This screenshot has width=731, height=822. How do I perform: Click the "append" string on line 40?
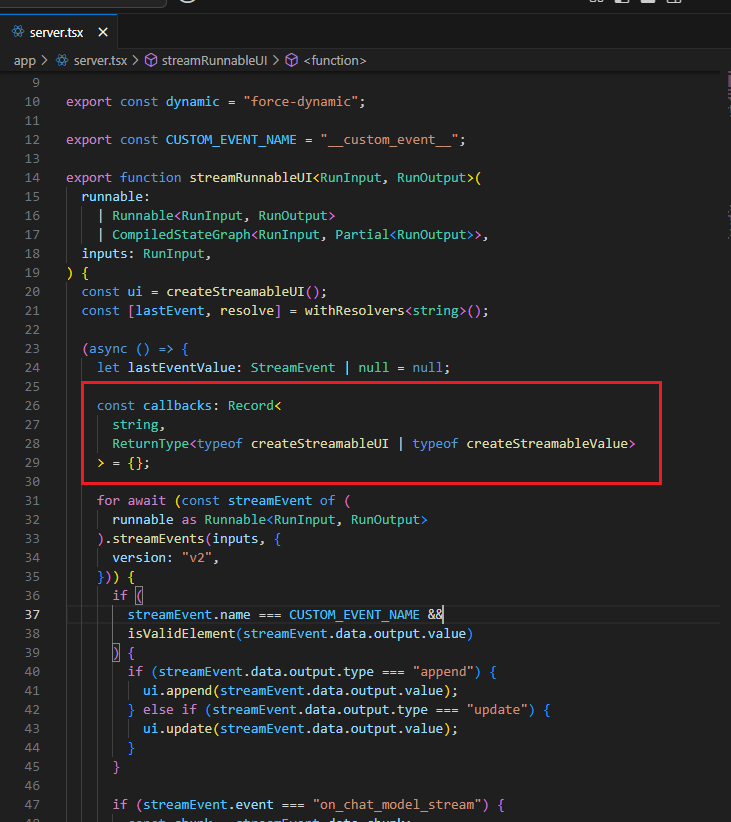(x=443, y=672)
